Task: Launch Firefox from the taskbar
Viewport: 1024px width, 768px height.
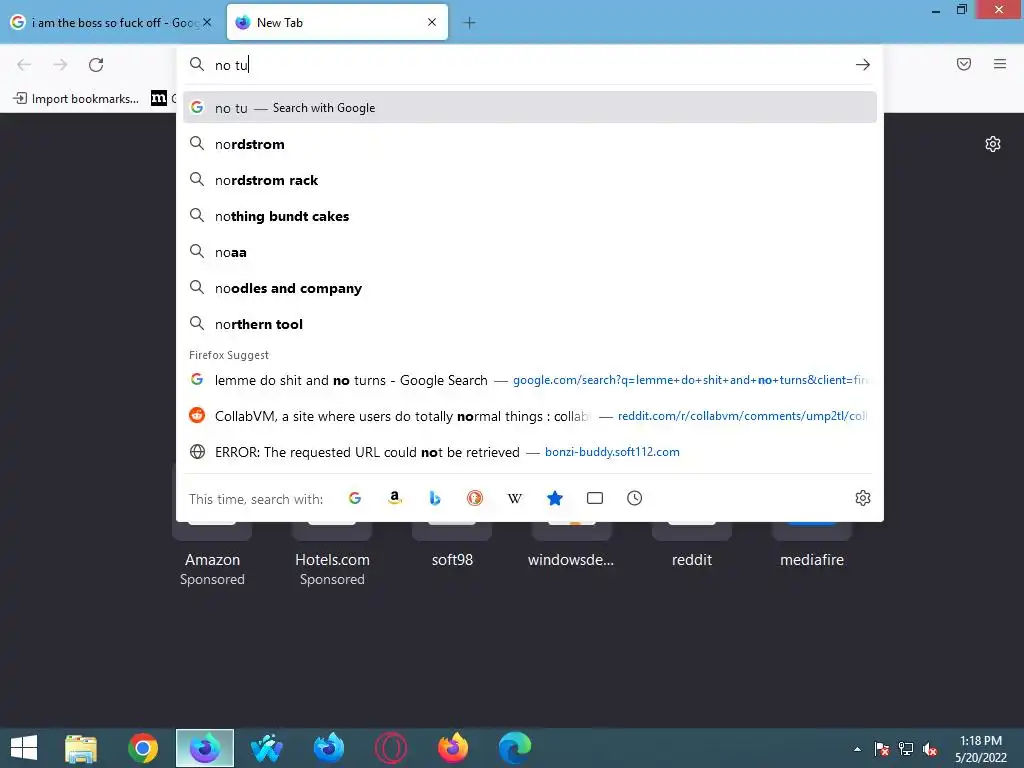Action: [453, 748]
